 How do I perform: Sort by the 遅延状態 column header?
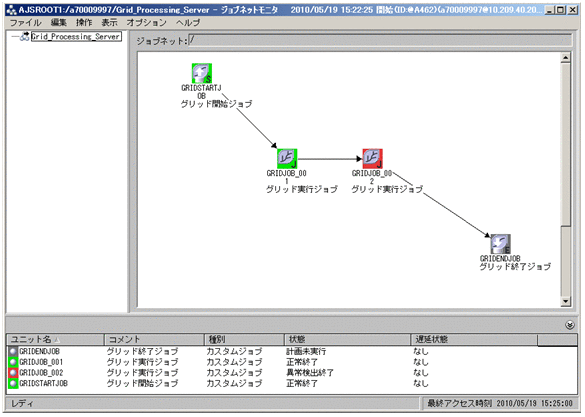[x=474, y=339]
